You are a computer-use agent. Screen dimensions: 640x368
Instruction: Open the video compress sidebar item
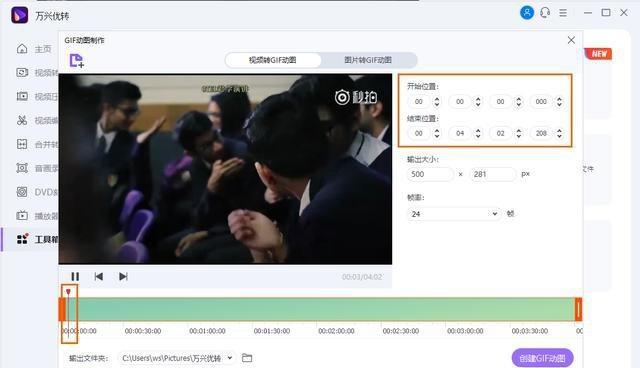pos(37,96)
